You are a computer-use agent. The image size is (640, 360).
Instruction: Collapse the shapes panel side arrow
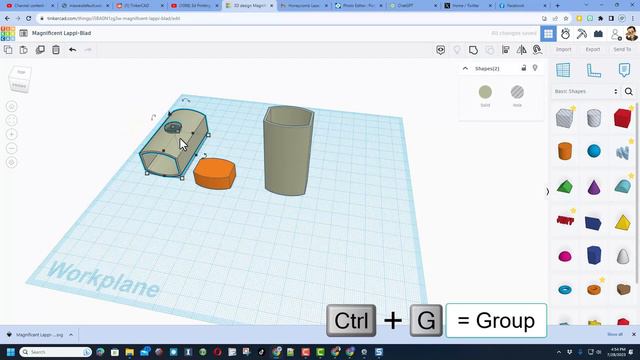(547, 191)
